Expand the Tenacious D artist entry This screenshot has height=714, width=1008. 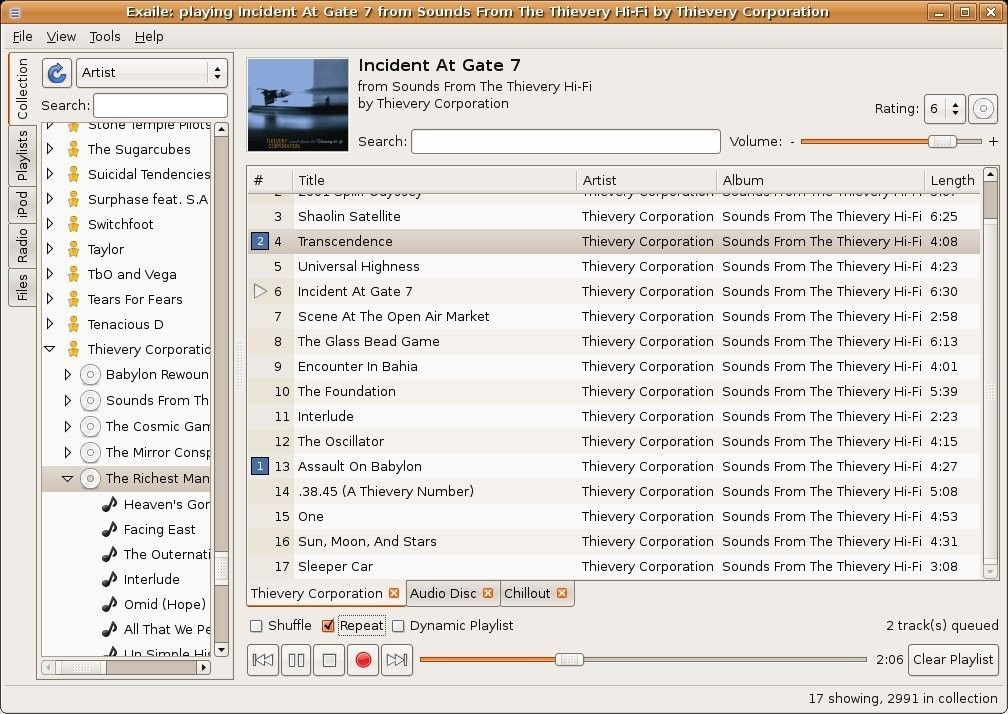[48, 324]
